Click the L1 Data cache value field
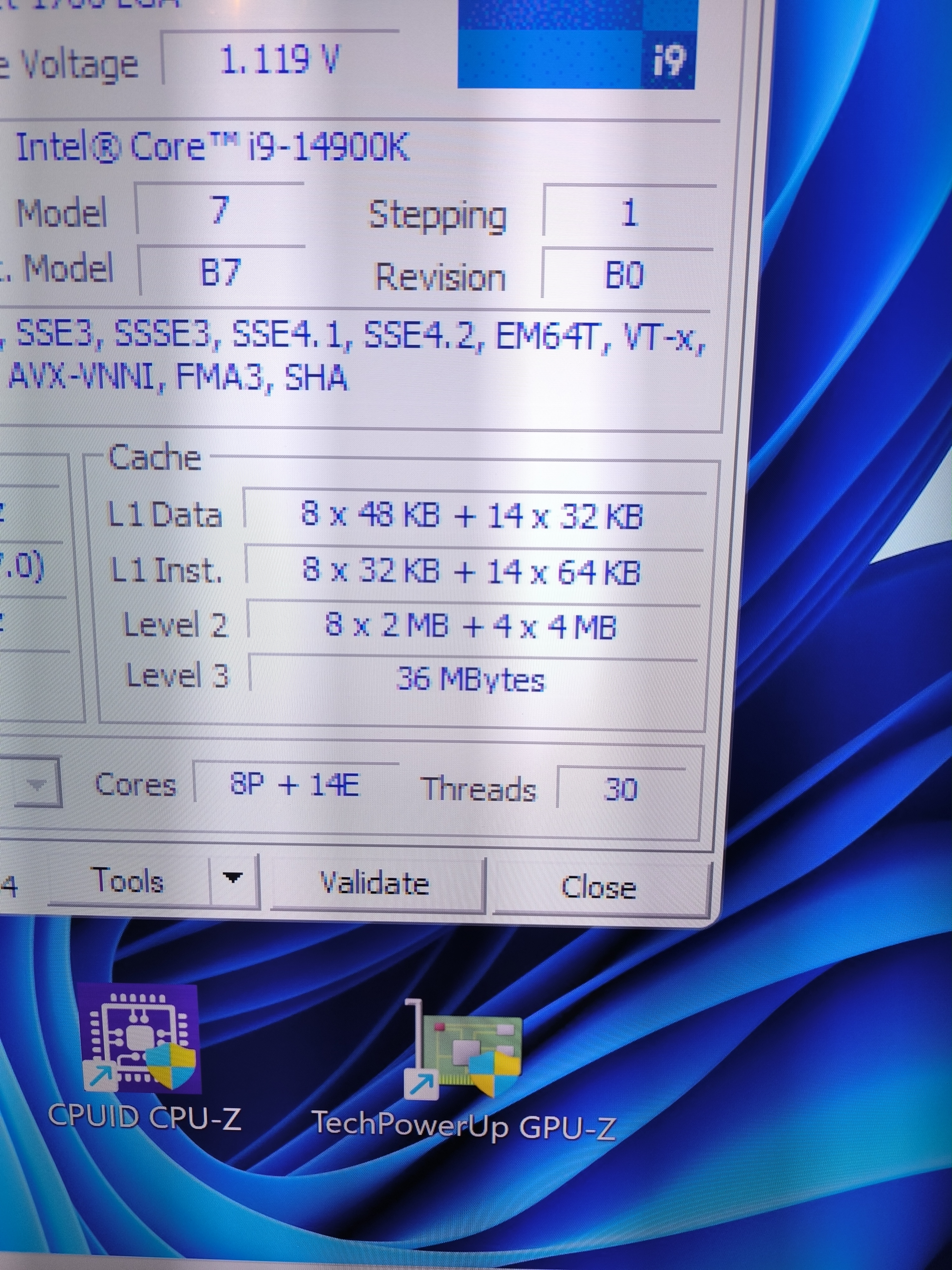Screen dimensions: 952x1270 [472, 515]
